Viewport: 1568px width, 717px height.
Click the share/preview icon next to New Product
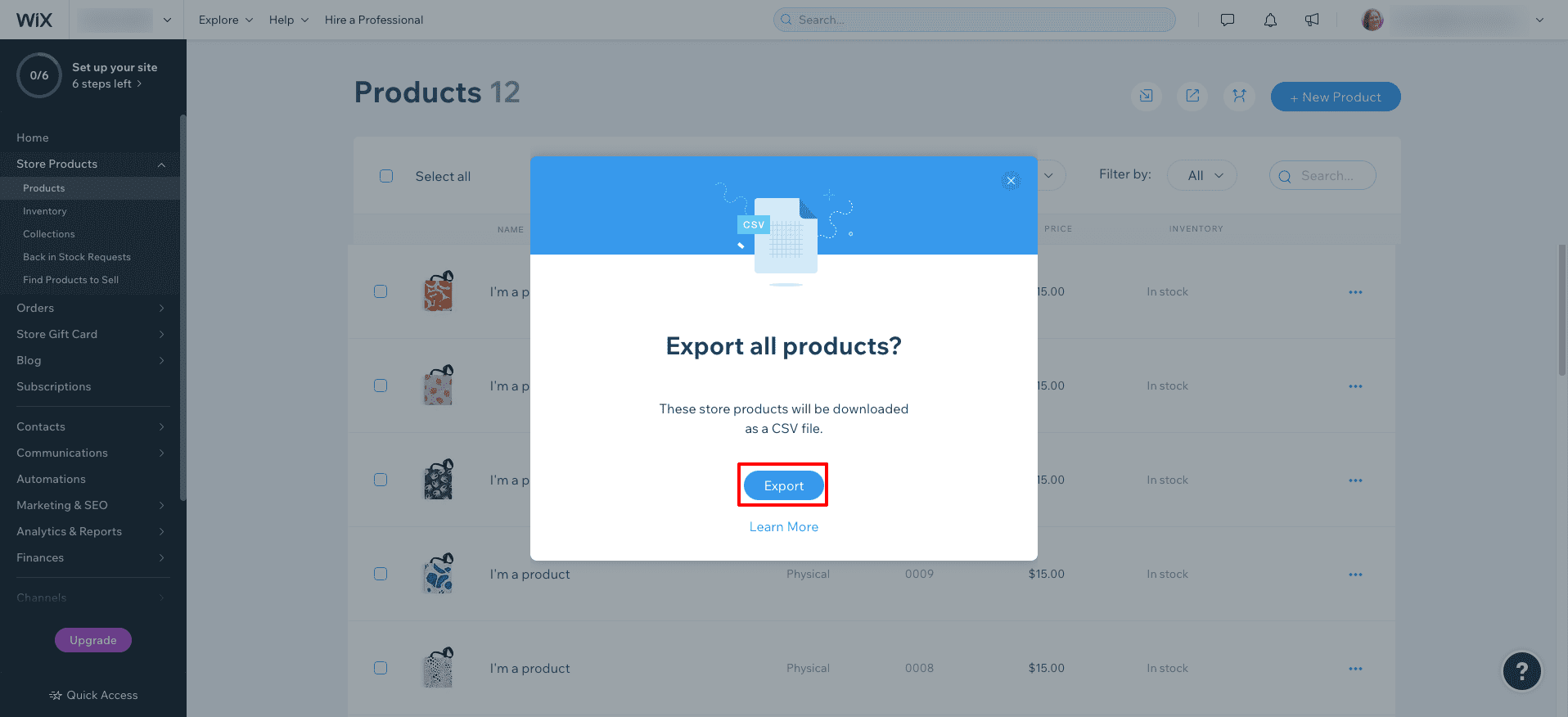click(1192, 96)
